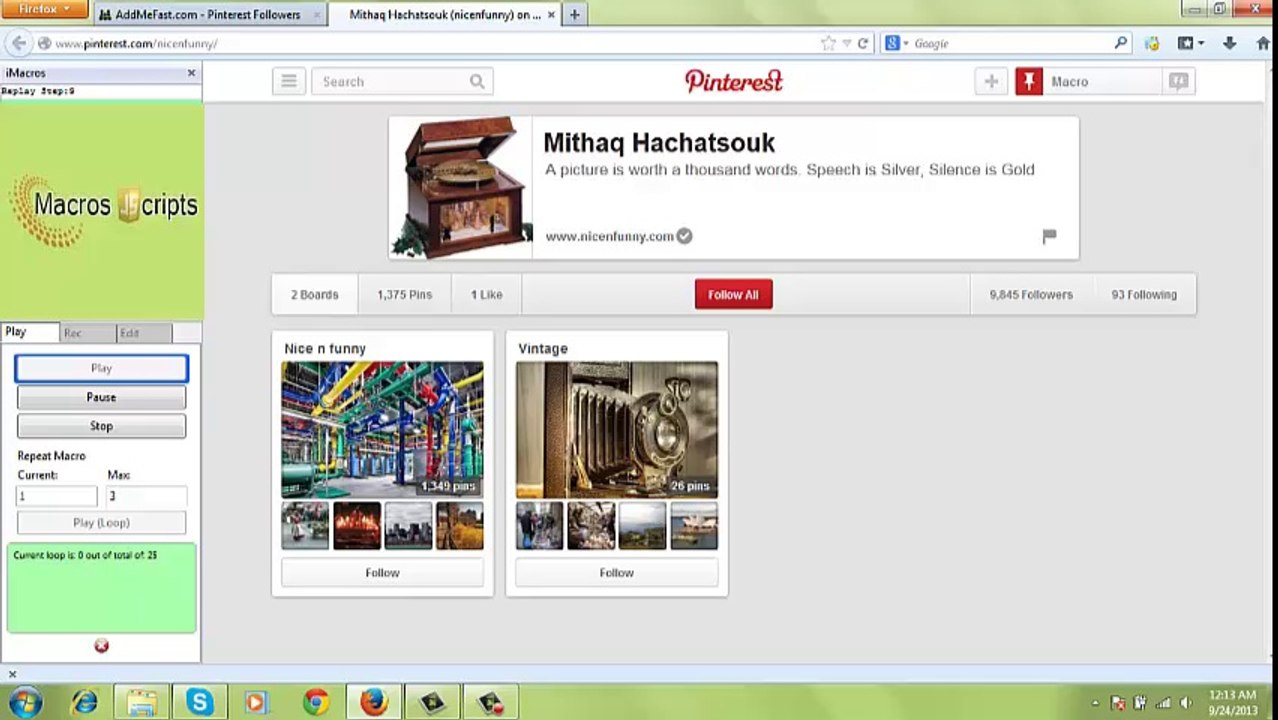Screen dimensions: 1278x720
Task: Click the Pinterest logo
Action: click(x=733, y=81)
